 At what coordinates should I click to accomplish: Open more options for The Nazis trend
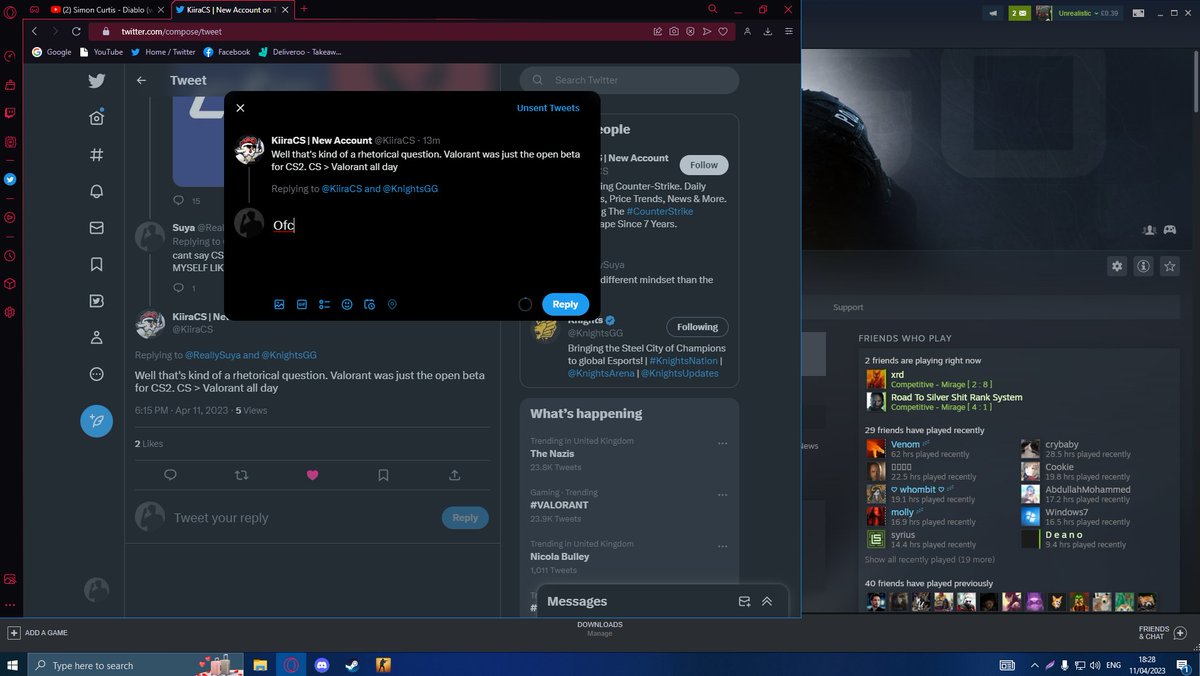click(722, 443)
